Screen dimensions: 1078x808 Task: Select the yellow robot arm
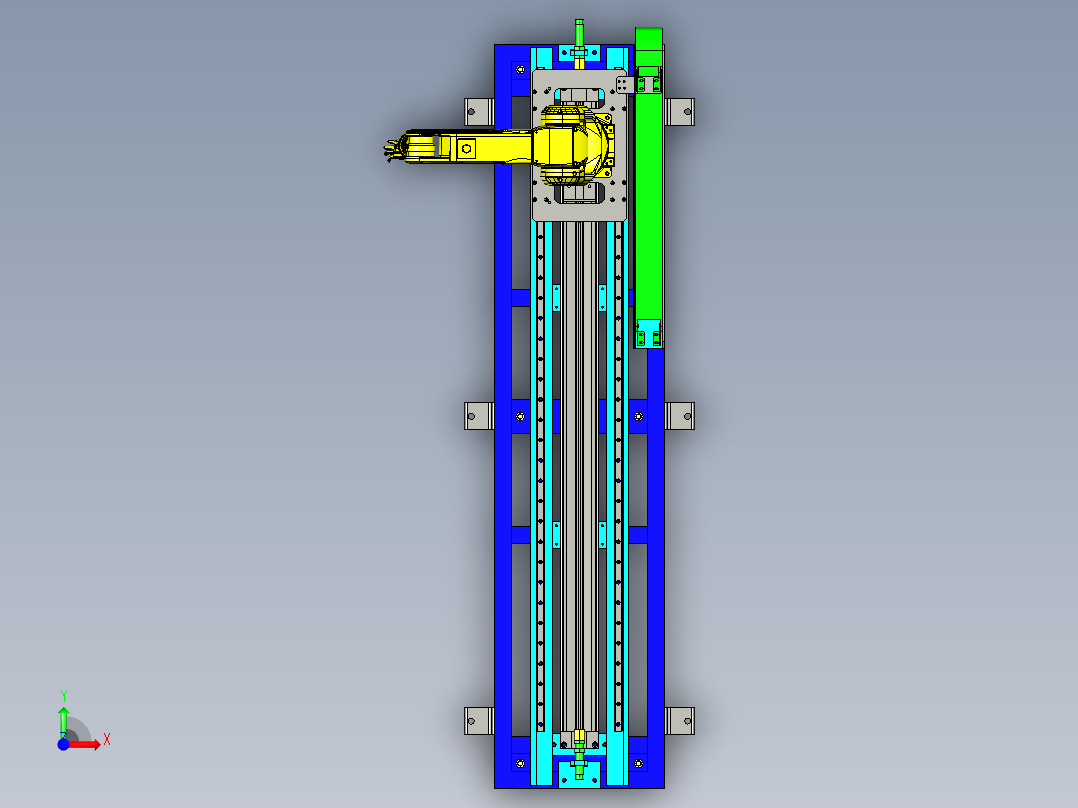[x=470, y=147]
